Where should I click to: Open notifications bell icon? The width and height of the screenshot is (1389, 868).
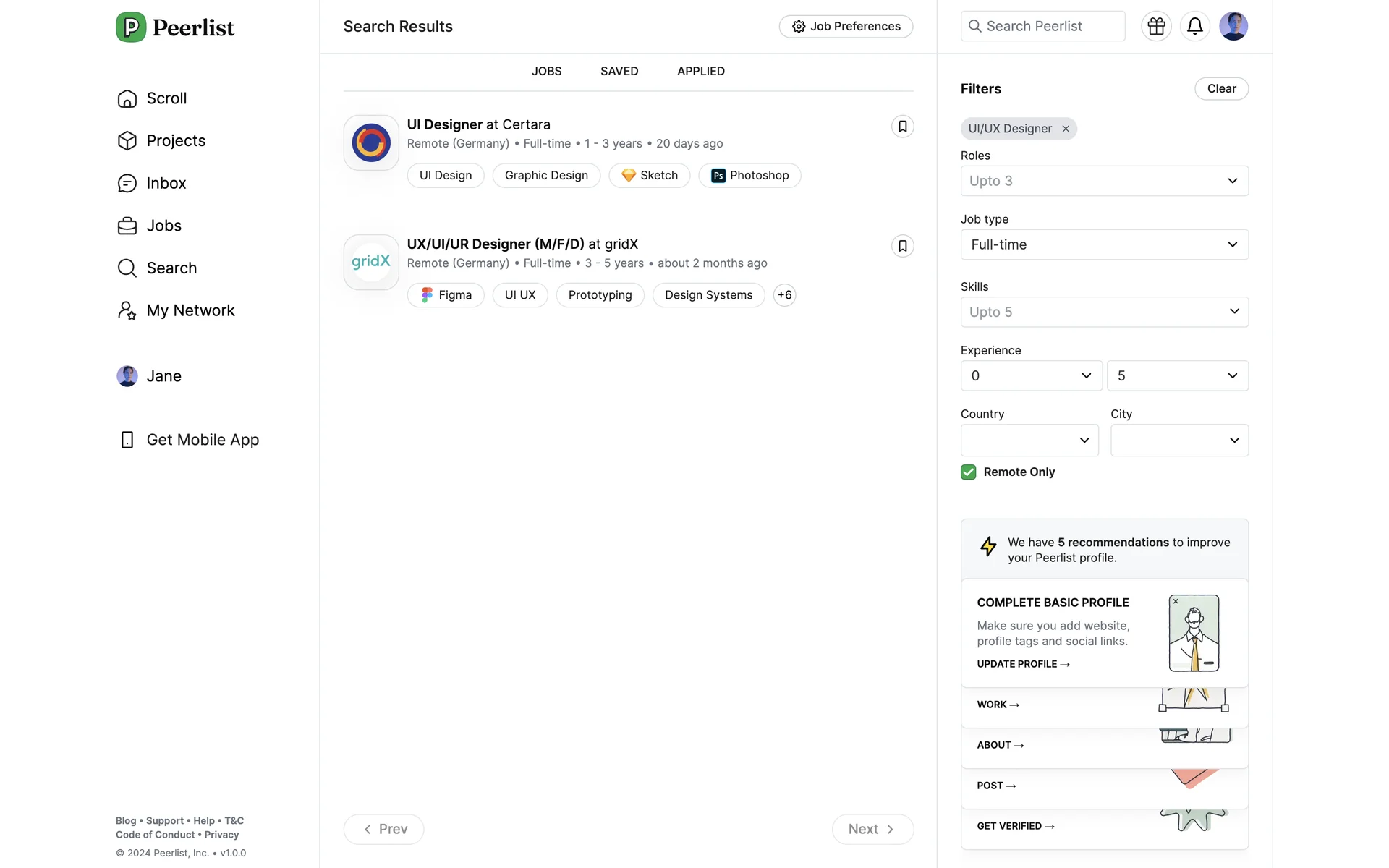pos(1194,26)
